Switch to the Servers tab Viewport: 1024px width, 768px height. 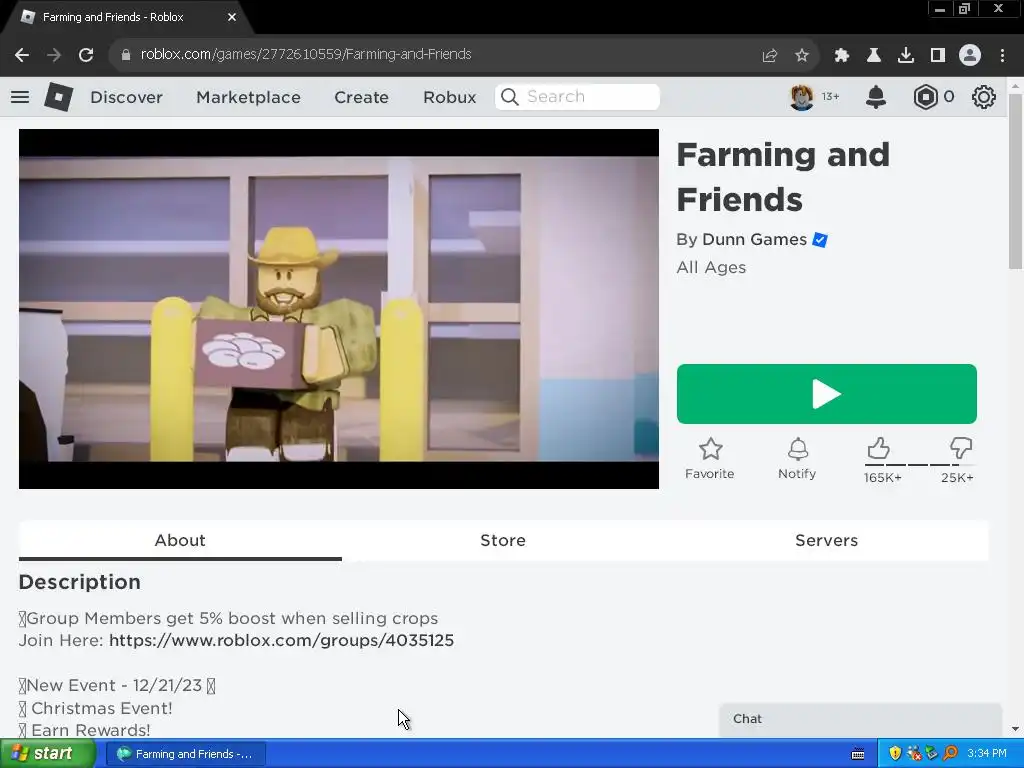click(827, 541)
